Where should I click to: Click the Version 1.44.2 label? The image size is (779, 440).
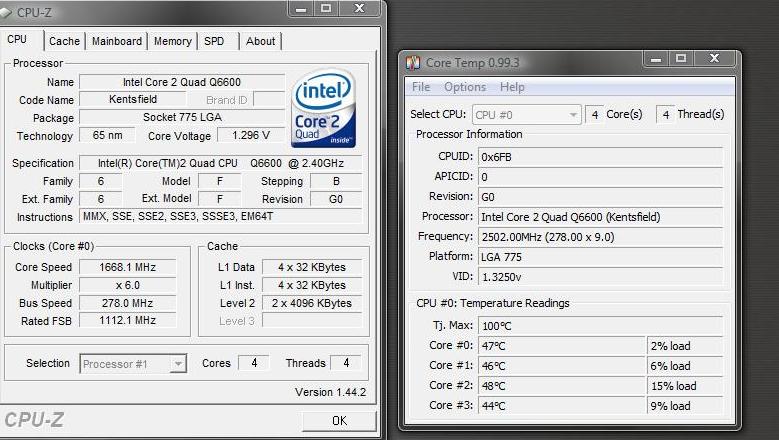330,392
